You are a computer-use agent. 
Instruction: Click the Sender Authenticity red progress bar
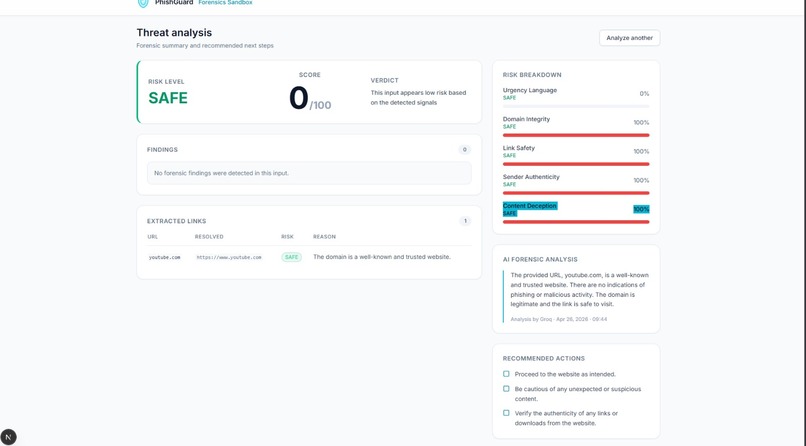coord(576,193)
